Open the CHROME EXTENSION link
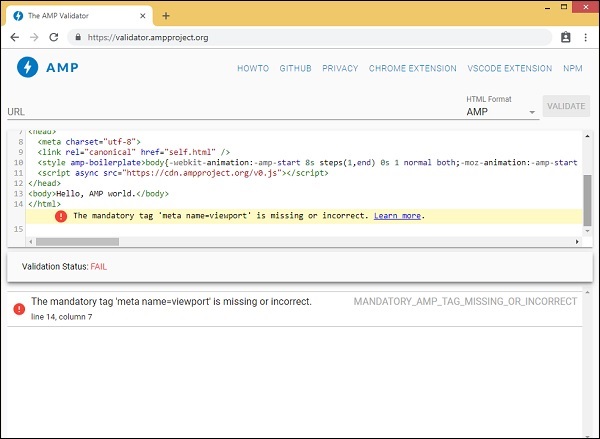This screenshot has width=600, height=439. point(412,69)
